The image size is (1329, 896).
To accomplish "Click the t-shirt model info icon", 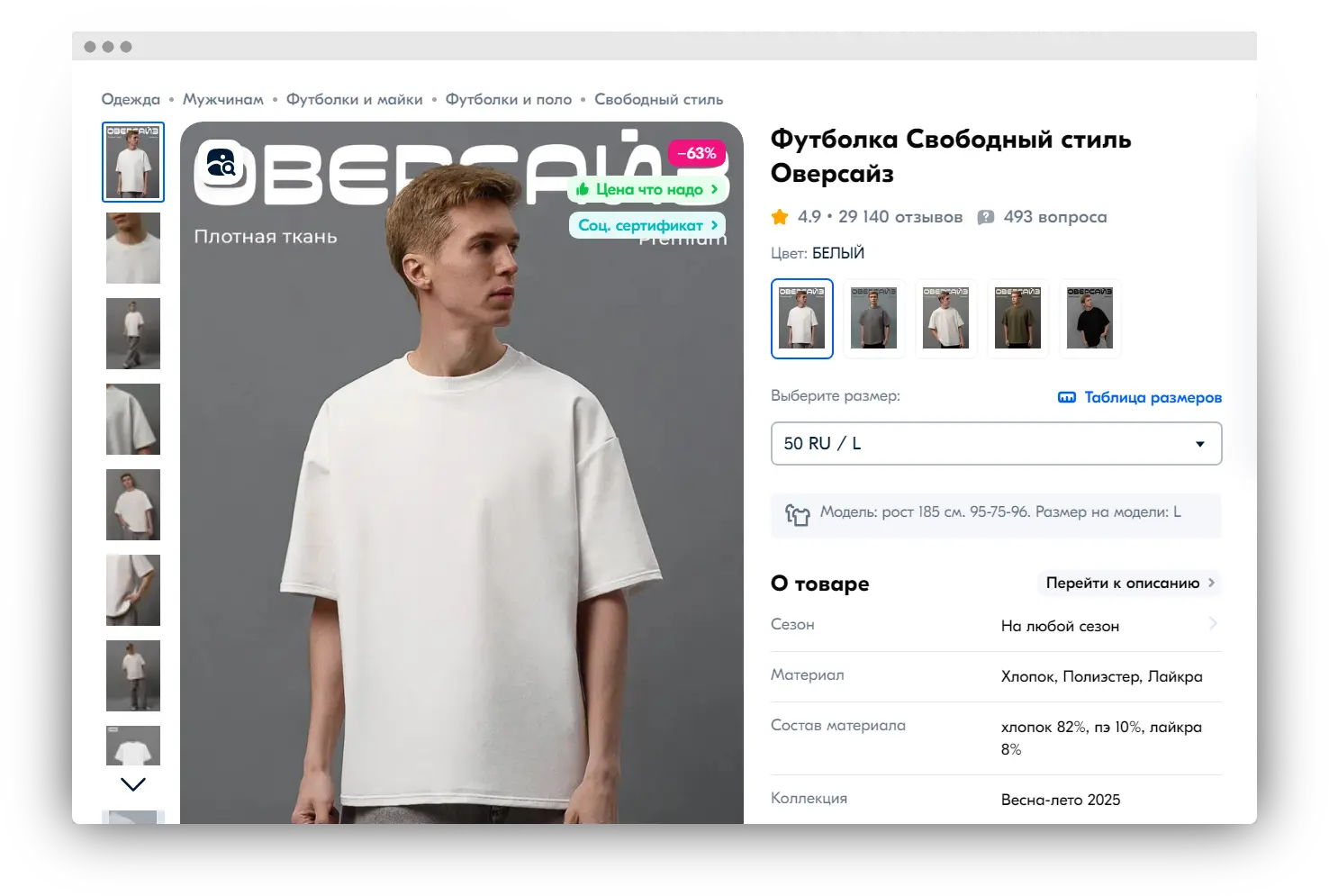I will point(797,514).
